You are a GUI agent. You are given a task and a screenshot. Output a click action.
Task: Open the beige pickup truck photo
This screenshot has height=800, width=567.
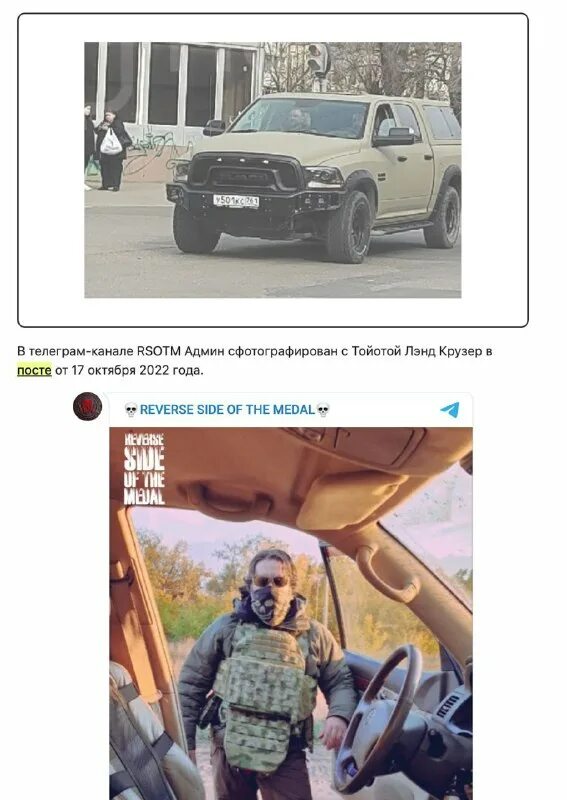coord(273,170)
